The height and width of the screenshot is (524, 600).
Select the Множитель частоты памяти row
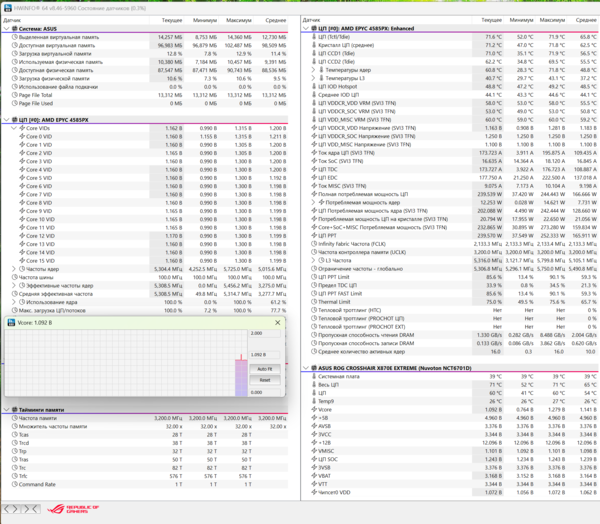(145, 426)
